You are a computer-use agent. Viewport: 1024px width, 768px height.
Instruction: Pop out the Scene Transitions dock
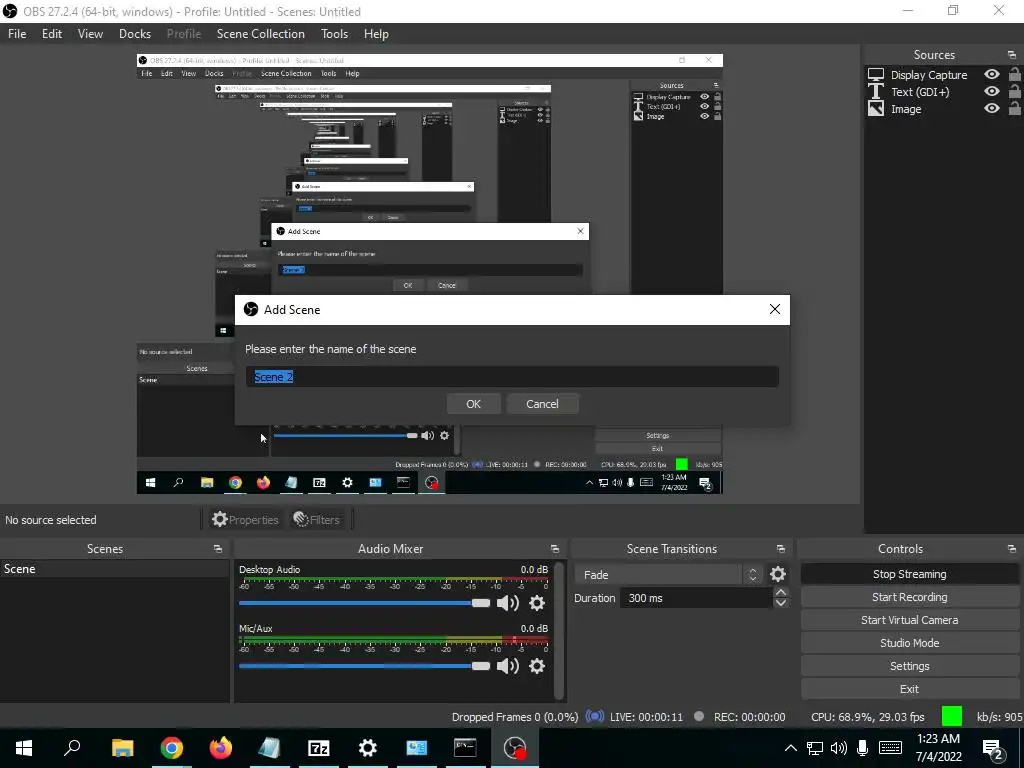pyautogui.click(x=780, y=549)
